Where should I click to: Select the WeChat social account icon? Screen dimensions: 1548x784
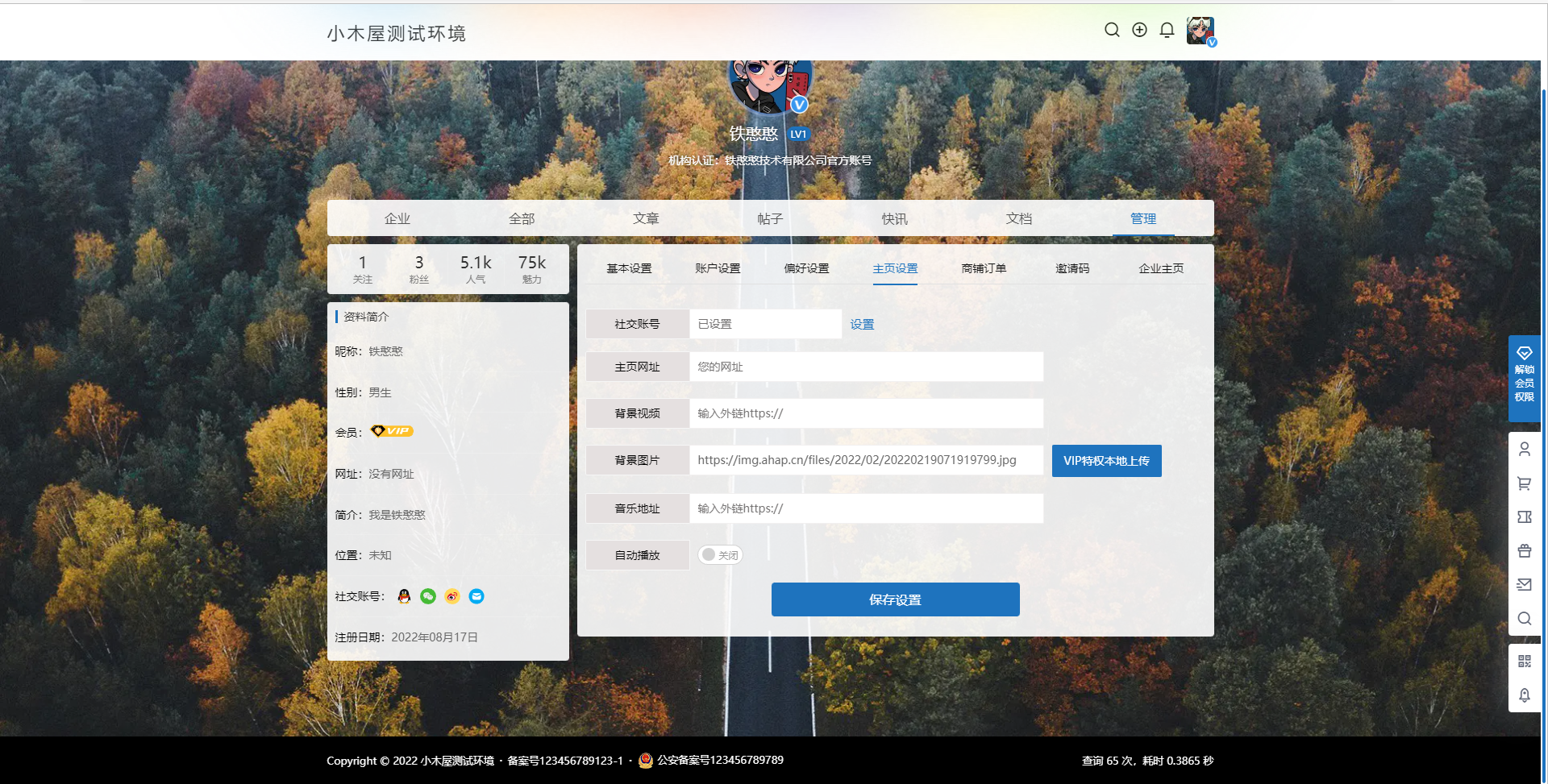point(428,596)
